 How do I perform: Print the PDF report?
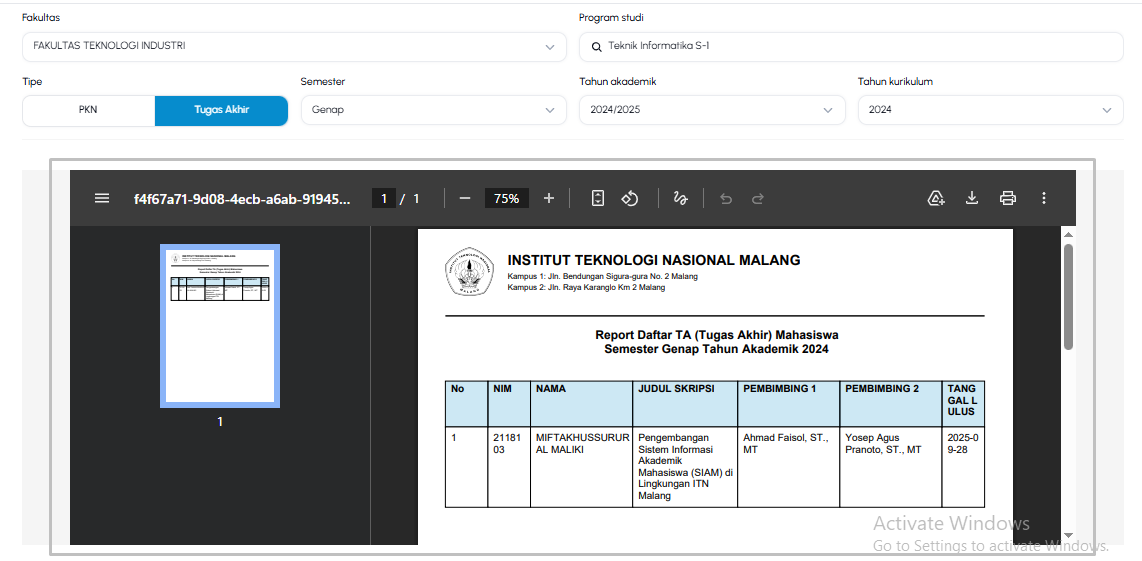pos(1008,198)
